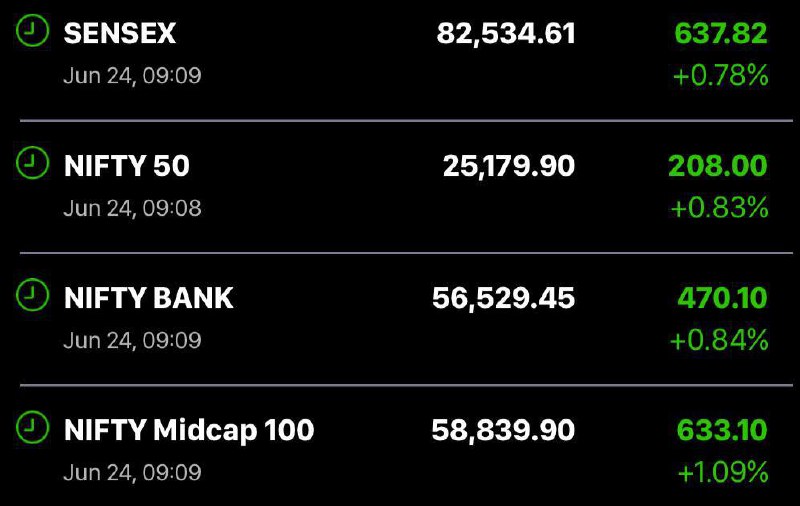Click the SENSEX timestamp Jun 24, 09:09
Screen dimensions: 800x506
point(133,76)
